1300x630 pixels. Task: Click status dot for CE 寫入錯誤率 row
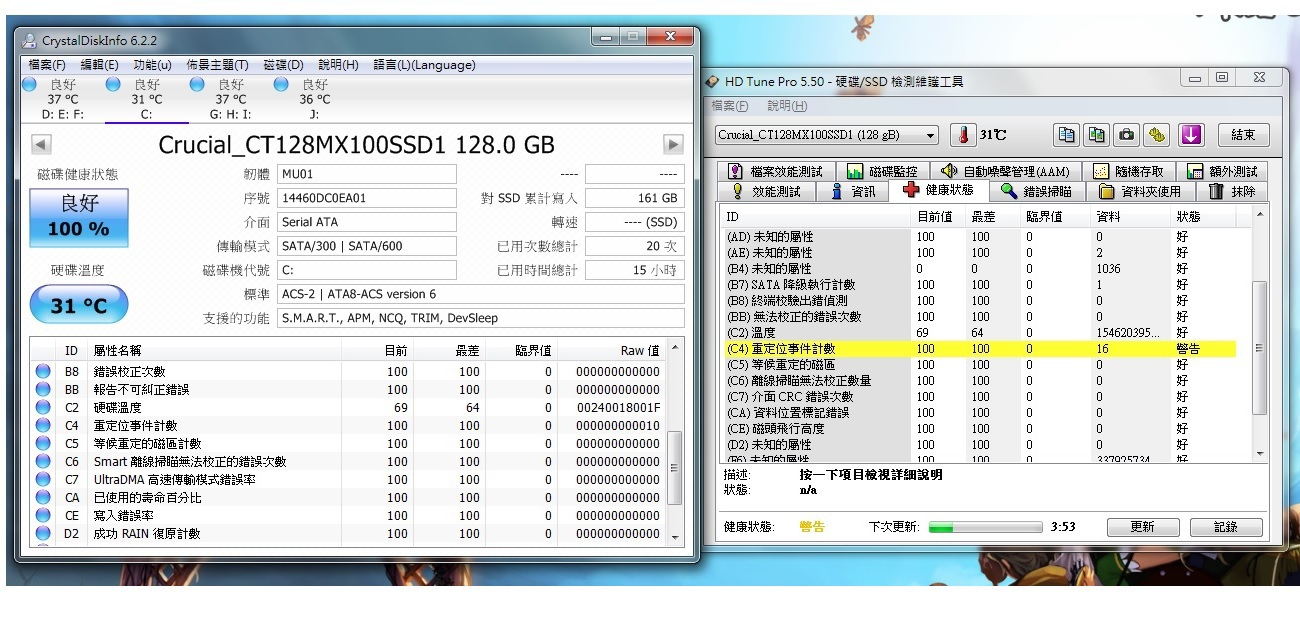[x=43, y=516]
